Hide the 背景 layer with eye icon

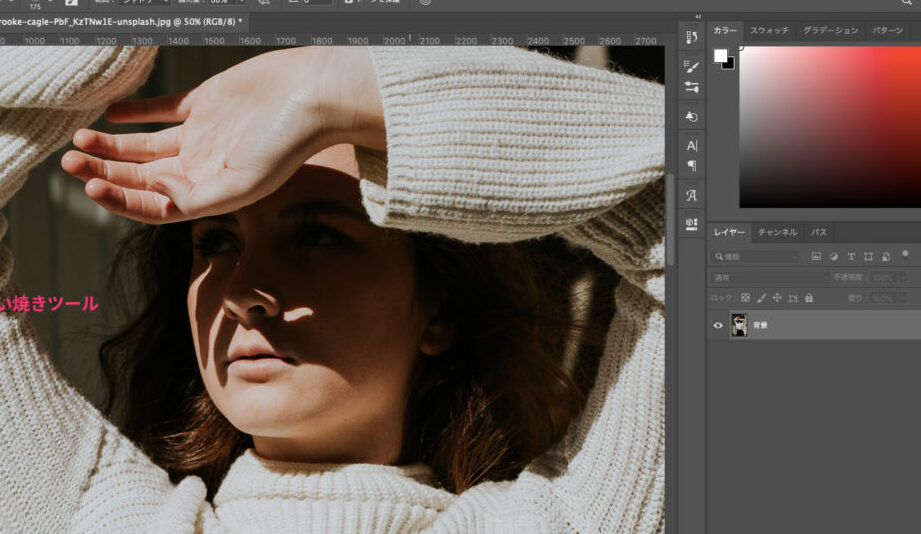718,325
